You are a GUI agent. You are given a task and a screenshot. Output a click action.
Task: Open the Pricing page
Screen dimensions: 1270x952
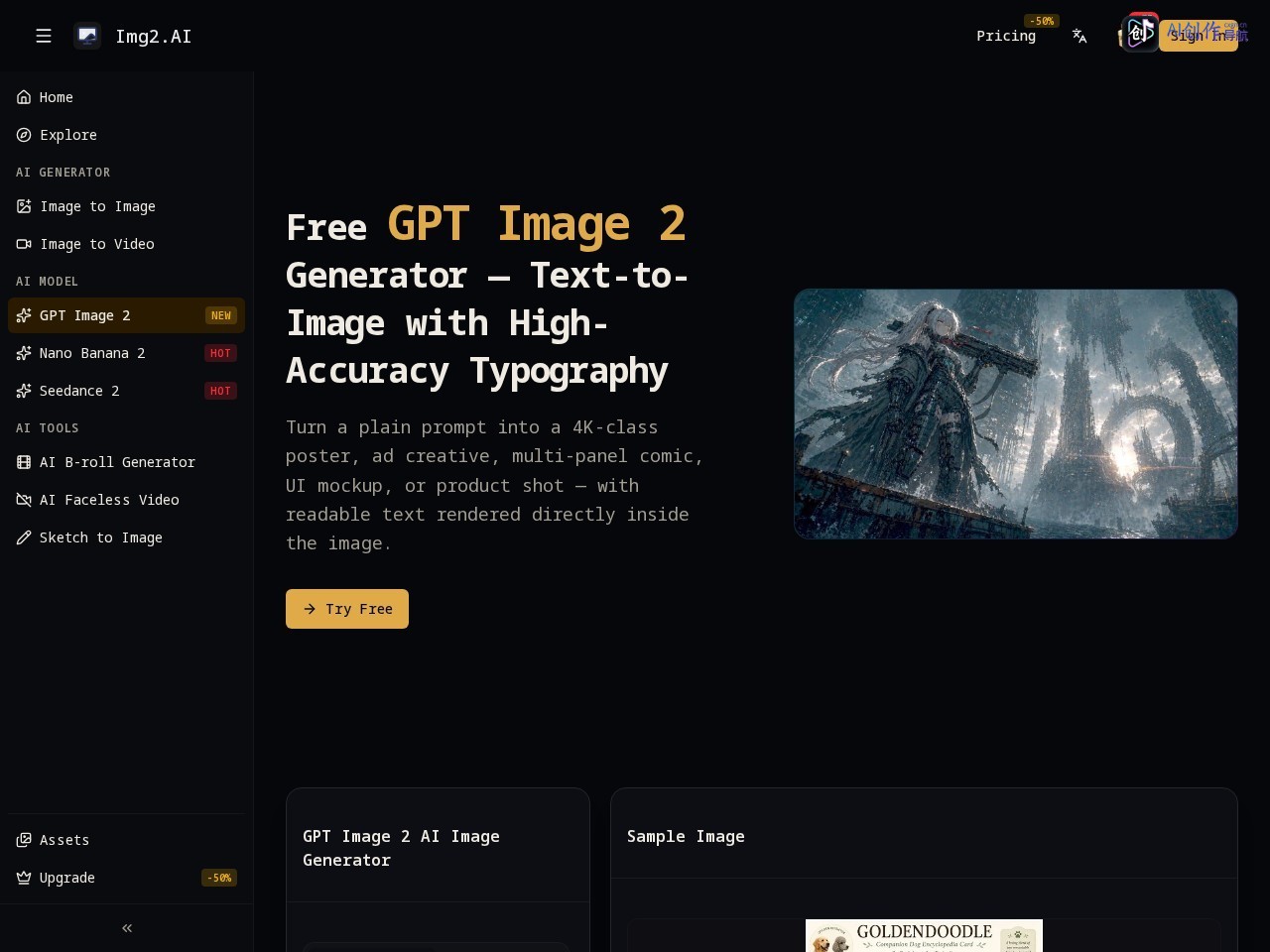1006,36
